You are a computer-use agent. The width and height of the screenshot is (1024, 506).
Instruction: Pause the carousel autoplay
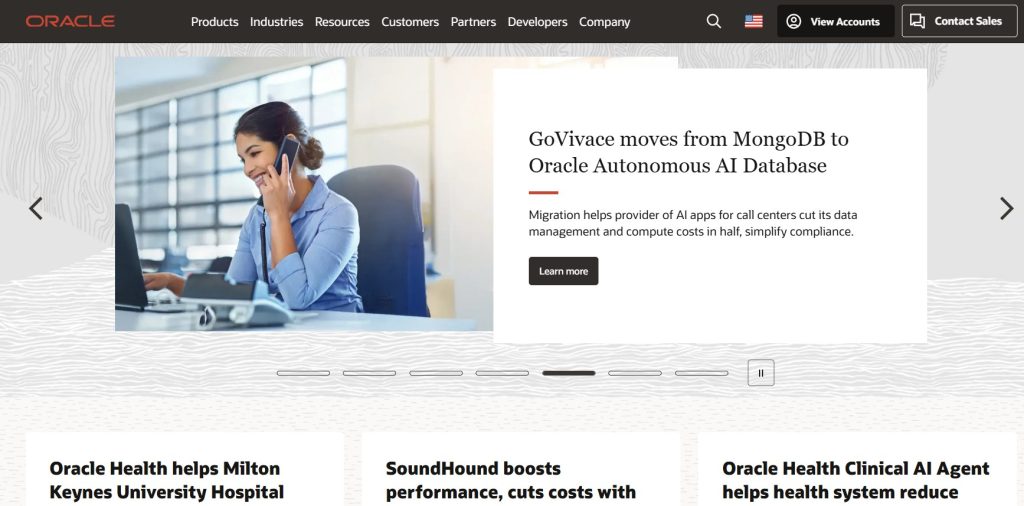pyautogui.click(x=760, y=373)
